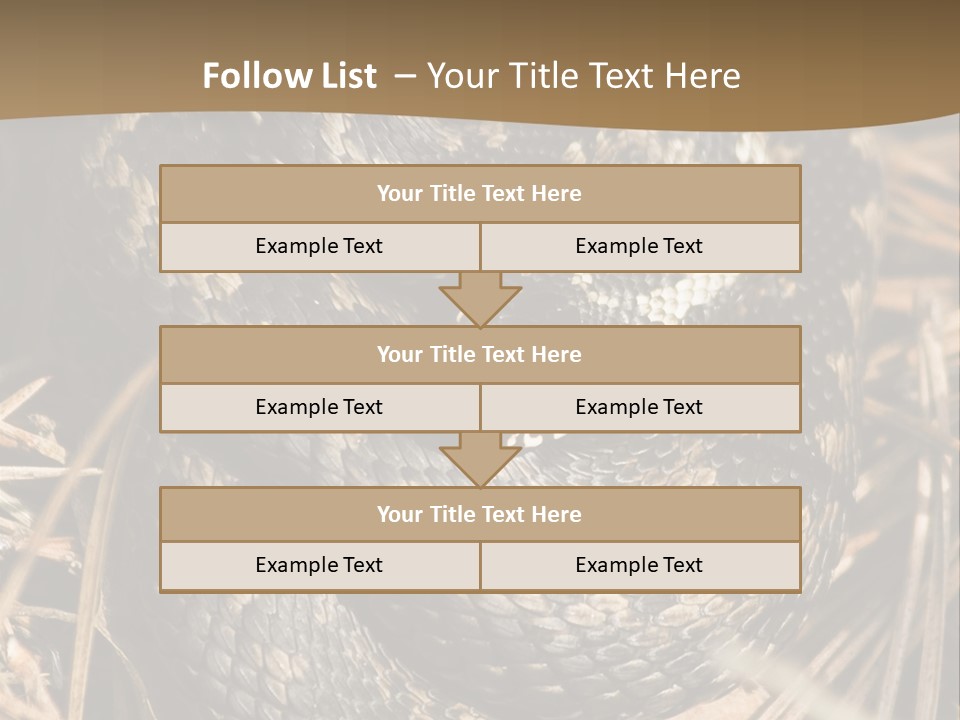The image size is (960, 720).
Task: Click the middle block's left Example Text cell
Action: pyautogui.click(x=319, y=407)
